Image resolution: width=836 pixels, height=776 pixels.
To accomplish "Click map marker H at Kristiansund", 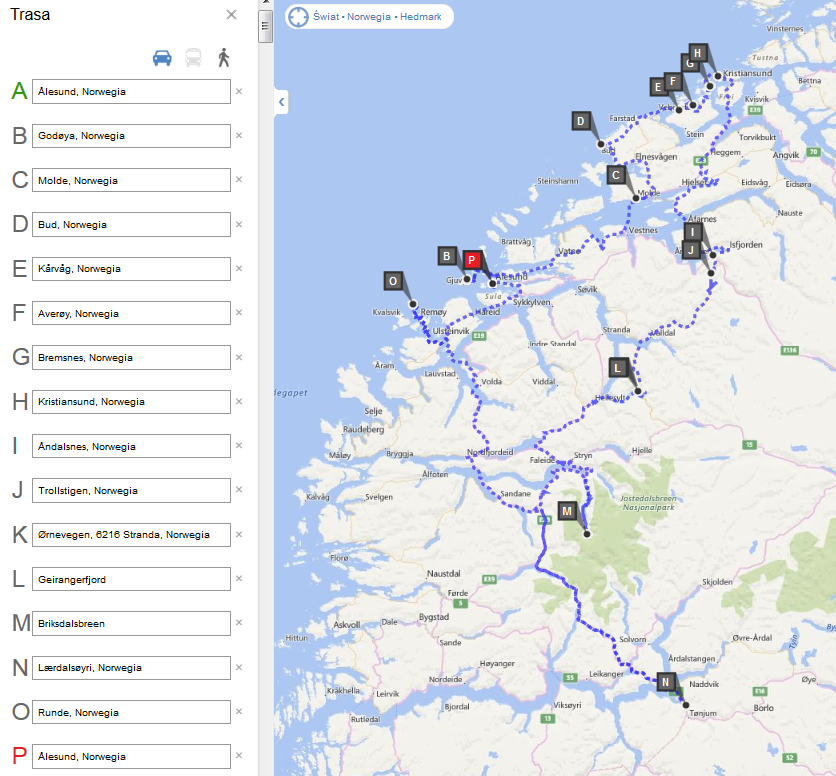I will pyautogui.click(x=698, y=53).
